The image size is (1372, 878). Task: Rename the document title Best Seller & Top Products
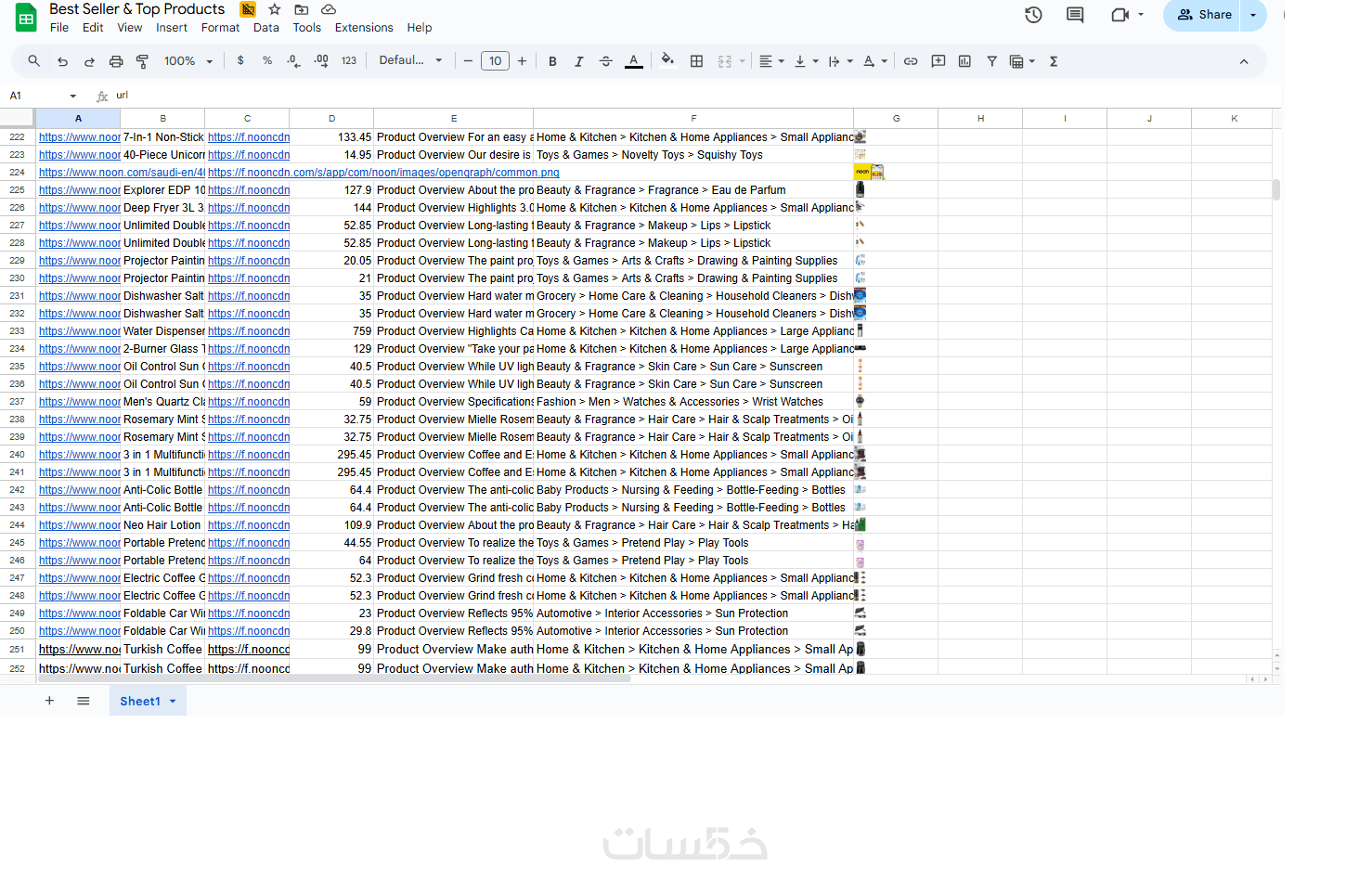136,9
